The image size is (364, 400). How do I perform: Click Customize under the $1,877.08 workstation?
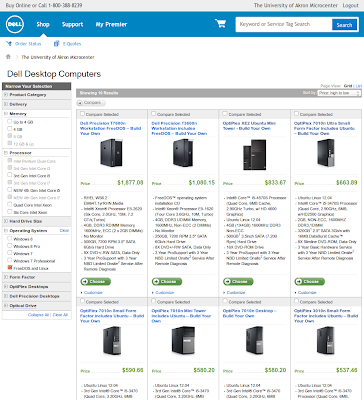coord(93,293)
